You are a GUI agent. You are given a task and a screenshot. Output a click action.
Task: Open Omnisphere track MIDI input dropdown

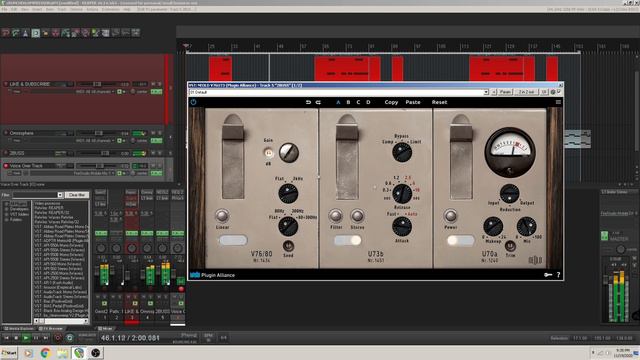[95, 141]
